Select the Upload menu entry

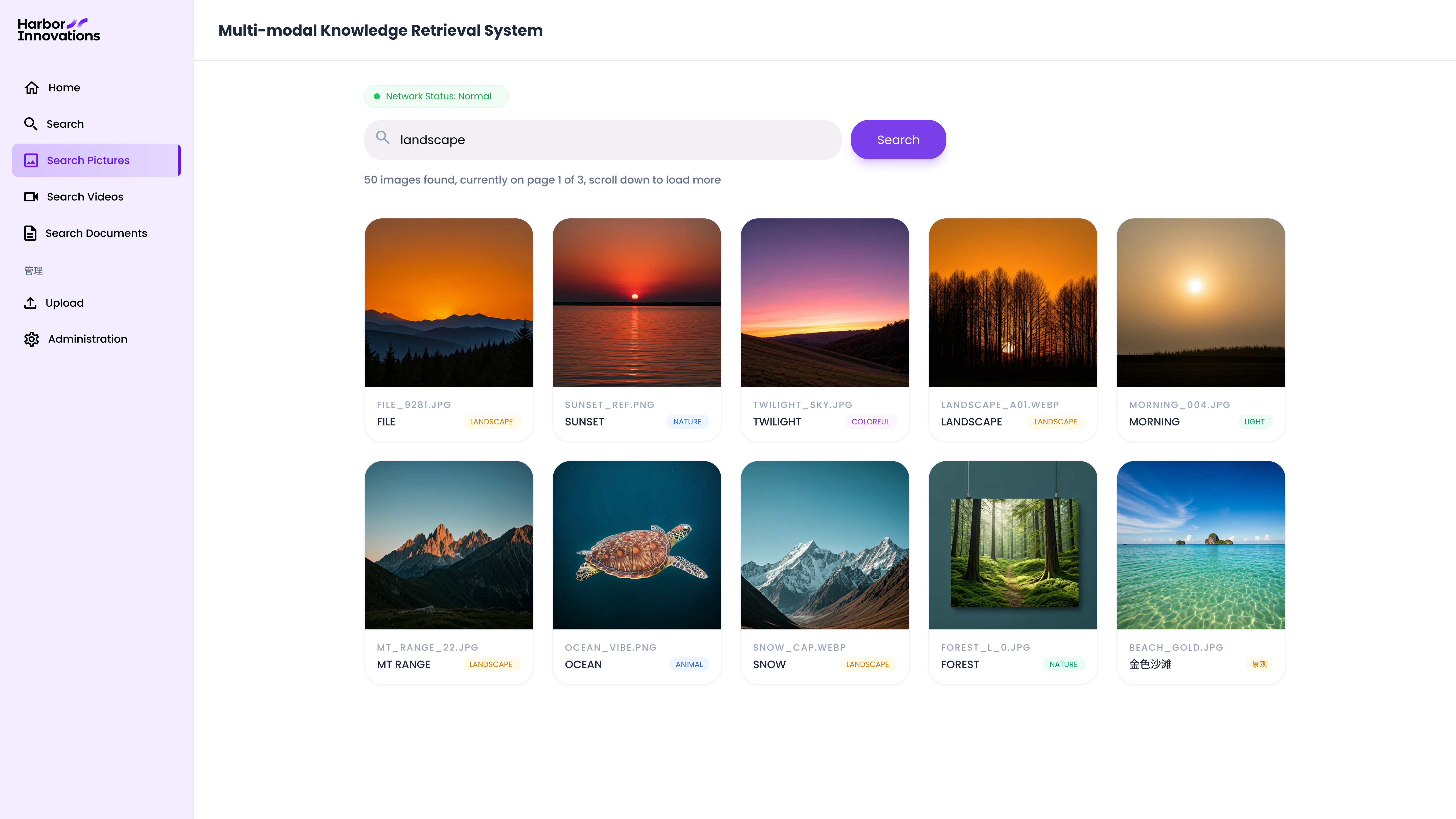[x=97, y=303]
